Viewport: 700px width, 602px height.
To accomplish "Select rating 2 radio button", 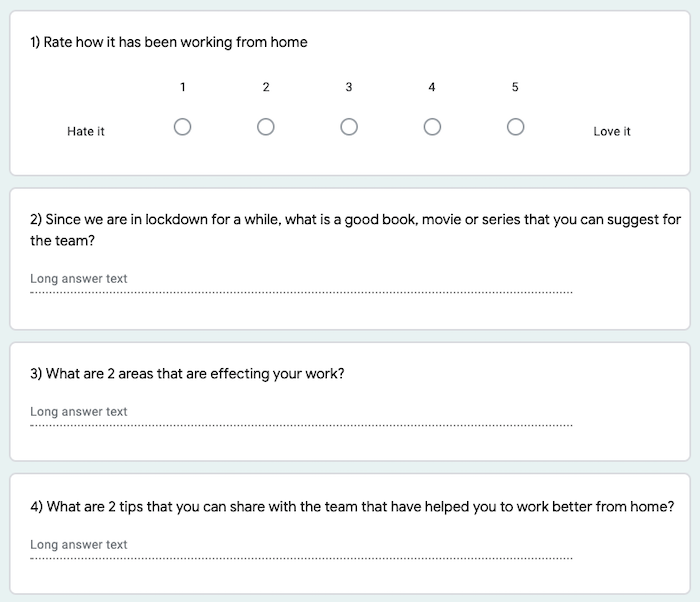I will click(266, 127).
